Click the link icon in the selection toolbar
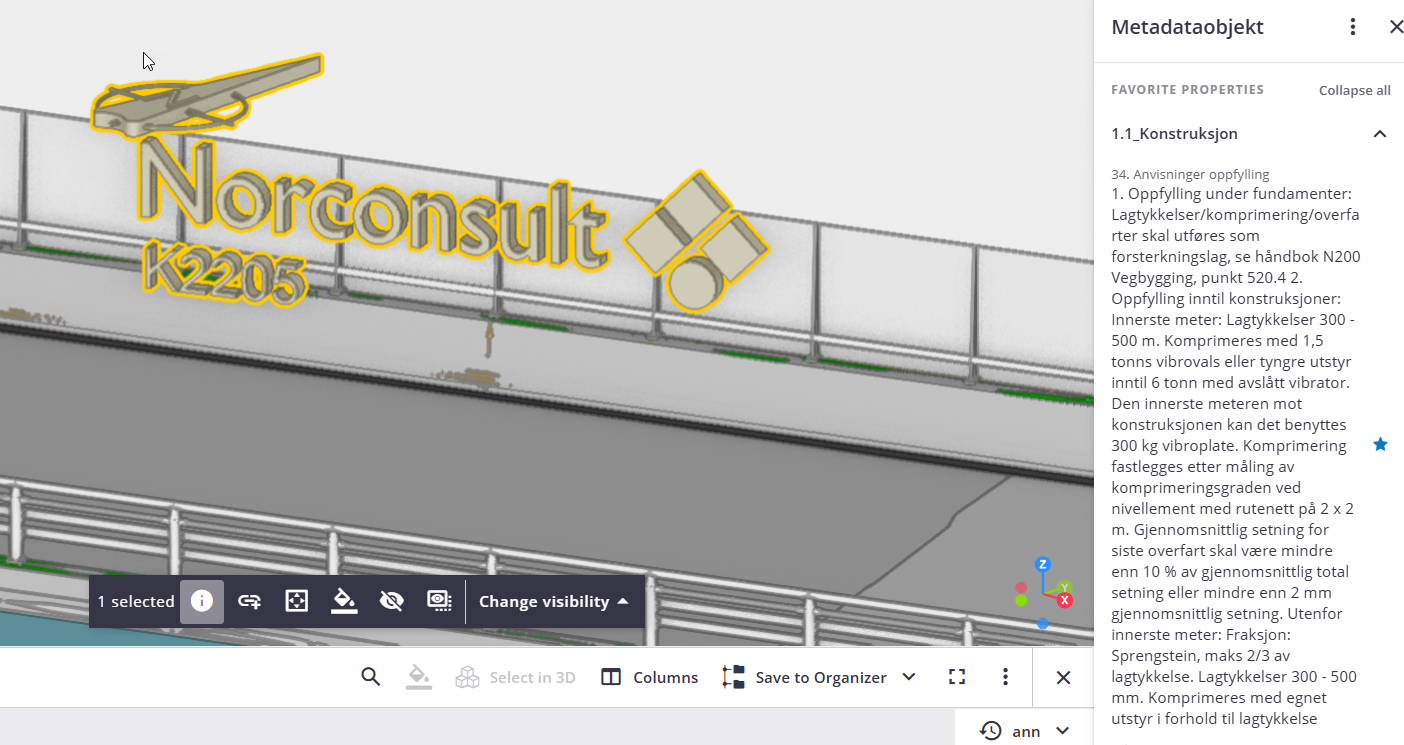1404x745 pixels. [x=249, y=601]
